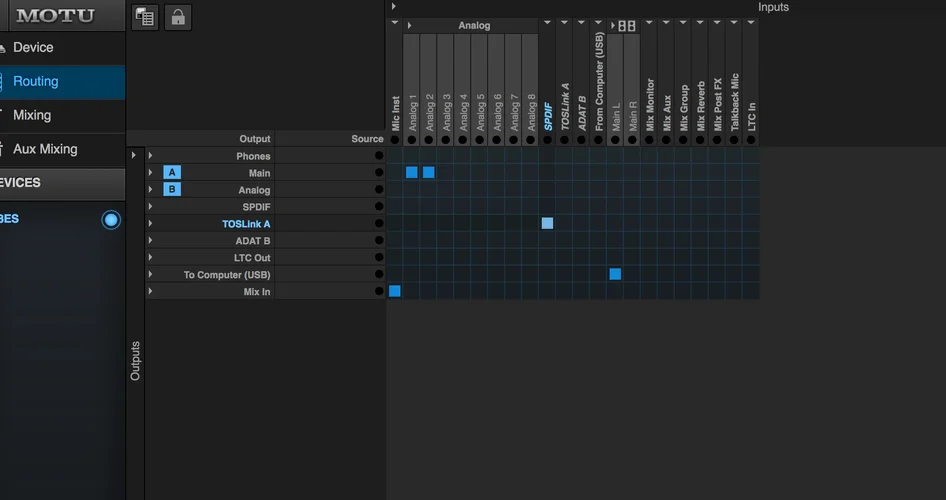Click the A badge beside Main
This screenshot has width=946, height=500.
coord(172,173)
